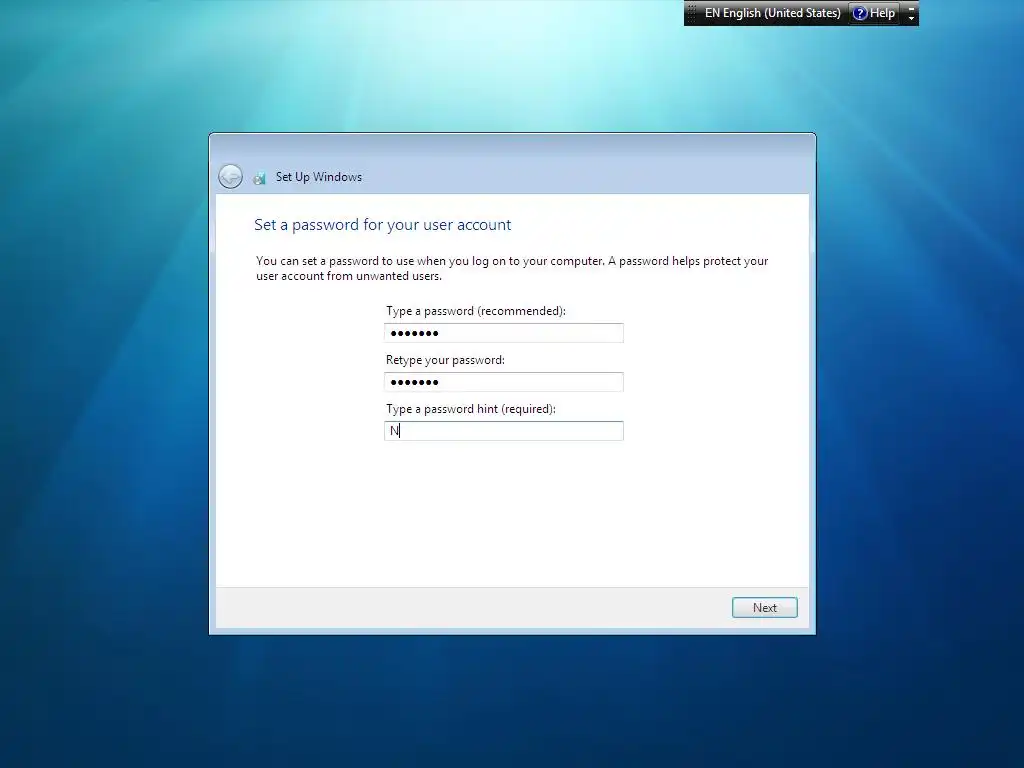Select EN English (United States) input language

(x=773, y=13)
